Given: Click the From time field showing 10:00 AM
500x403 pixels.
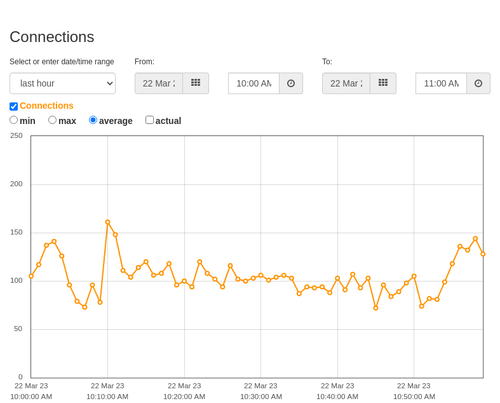Looking at the screenshot, I should coord(254,83).
